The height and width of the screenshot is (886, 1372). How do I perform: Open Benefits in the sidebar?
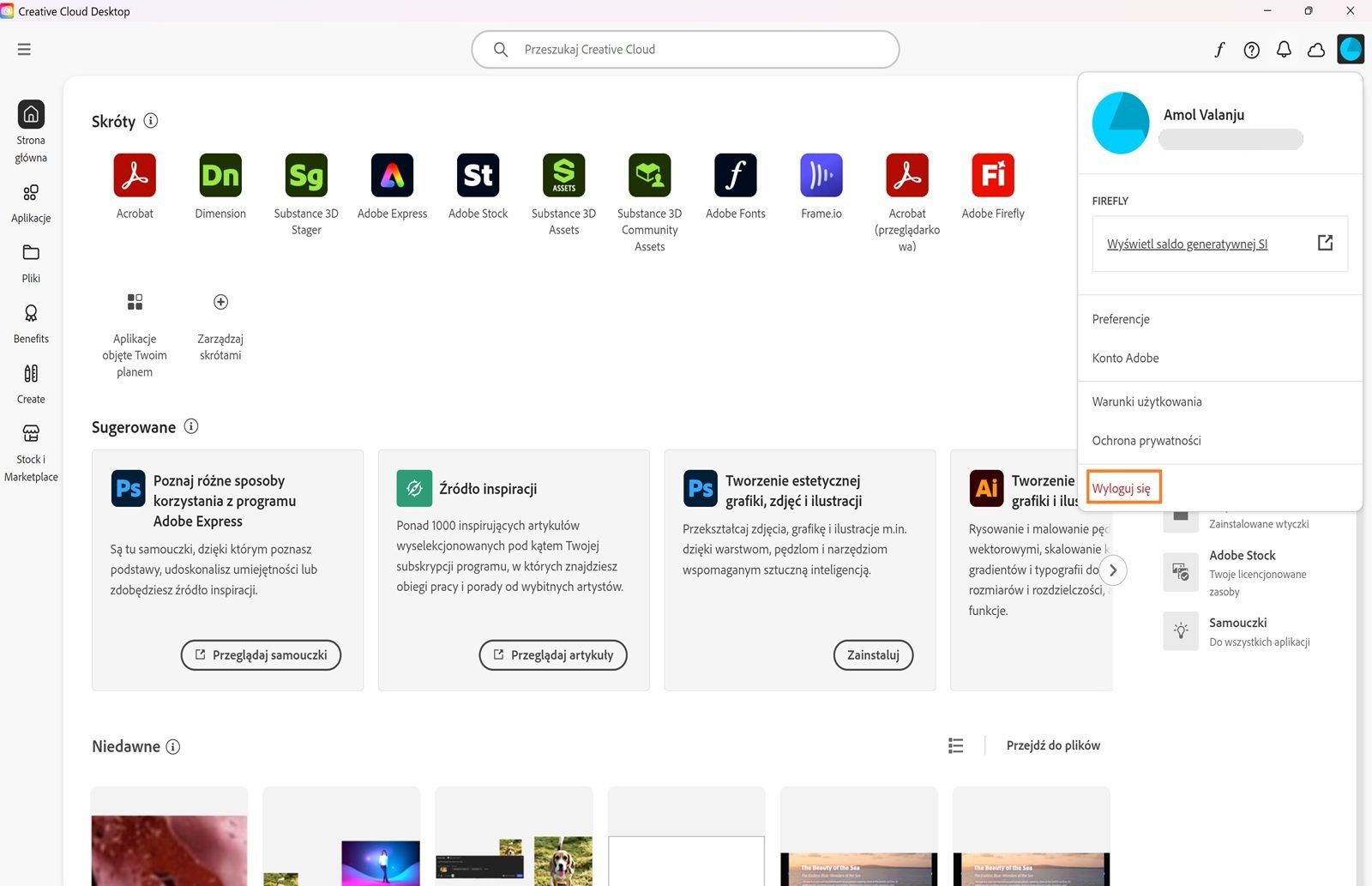coord(31,324)
